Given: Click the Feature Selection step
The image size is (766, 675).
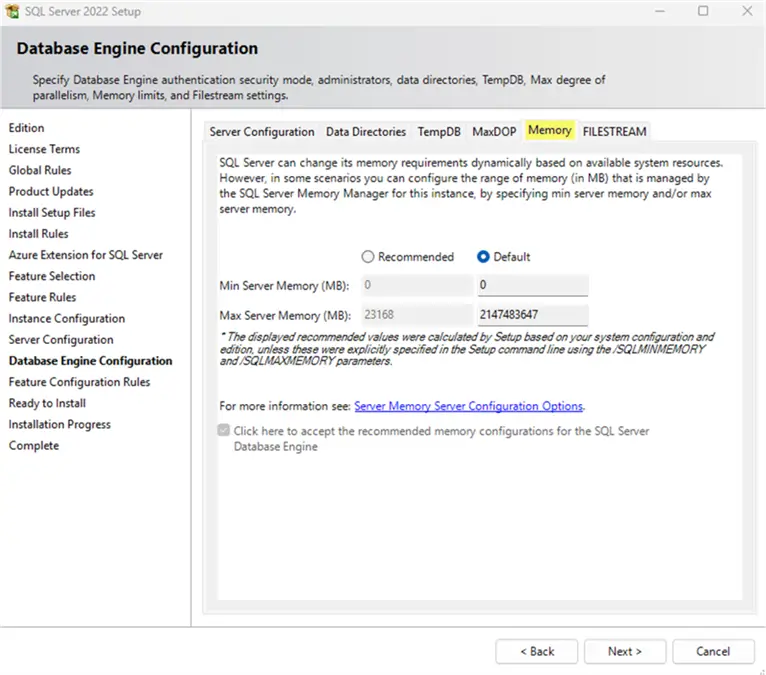Looking at the screenshot, I should 52,276.
